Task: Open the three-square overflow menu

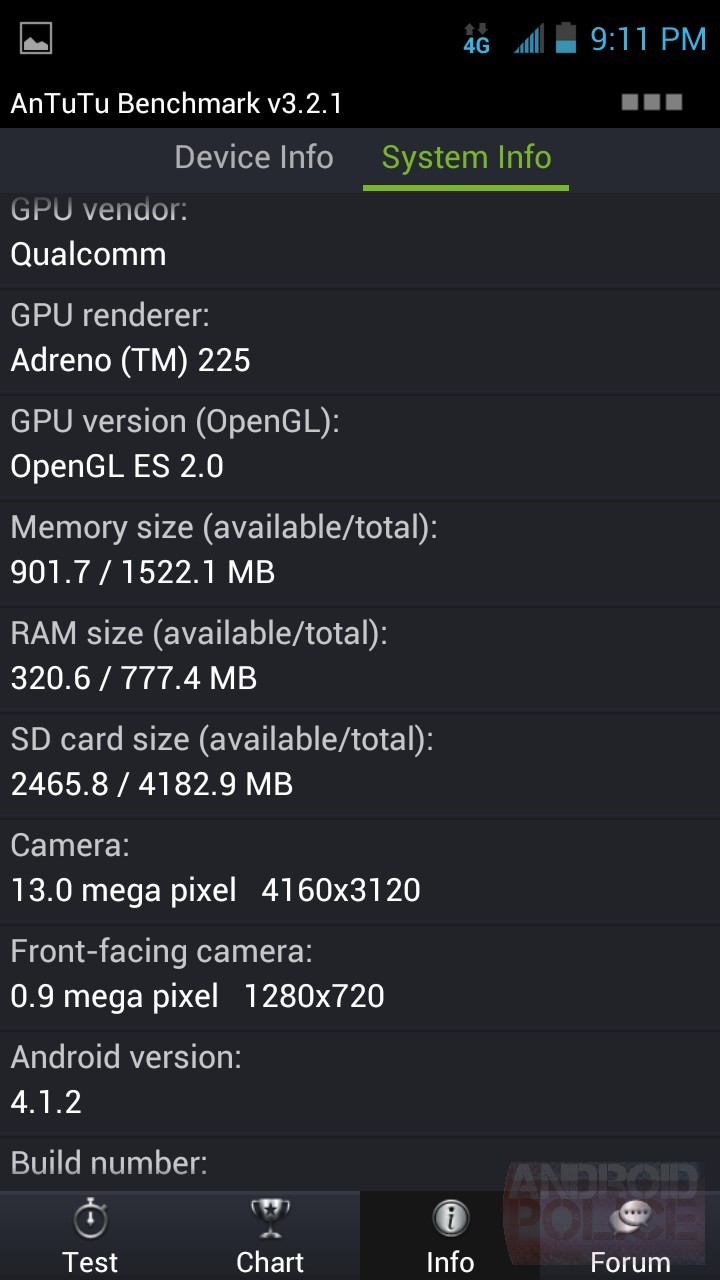Action: pos(652,102)
